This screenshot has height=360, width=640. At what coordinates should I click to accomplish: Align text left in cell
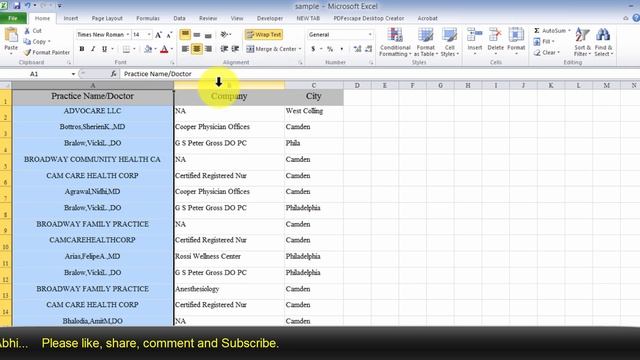tap(185, 49)
